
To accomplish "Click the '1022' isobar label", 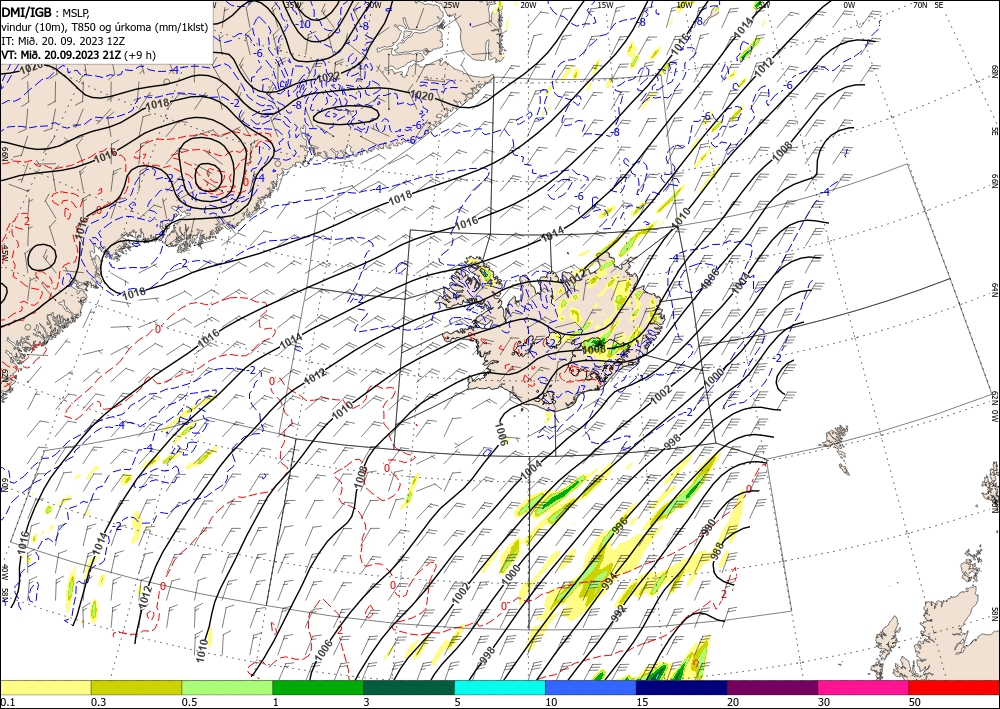I will click(328, 78).
